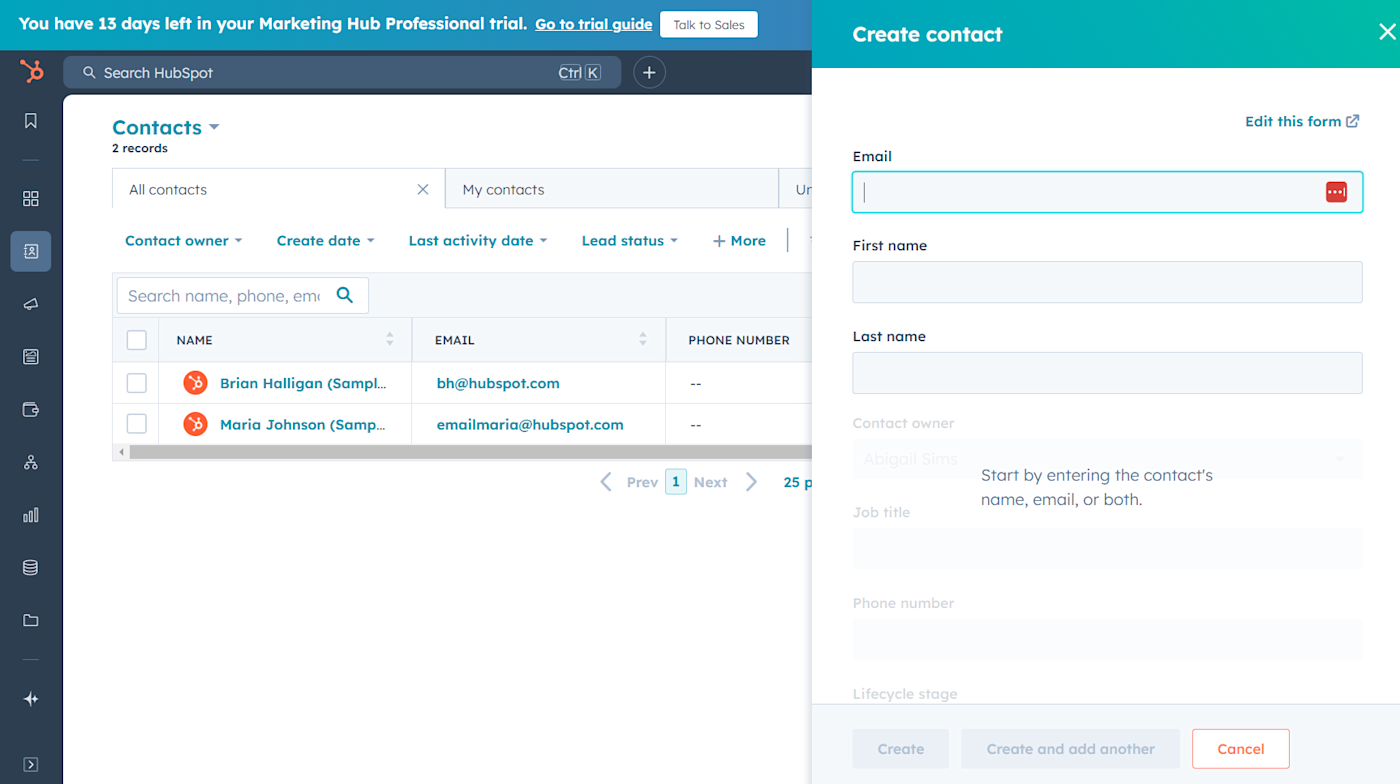Screen dimensions: 1400x784
Task: Close the Create contact panel
Action: [1386, 33]
